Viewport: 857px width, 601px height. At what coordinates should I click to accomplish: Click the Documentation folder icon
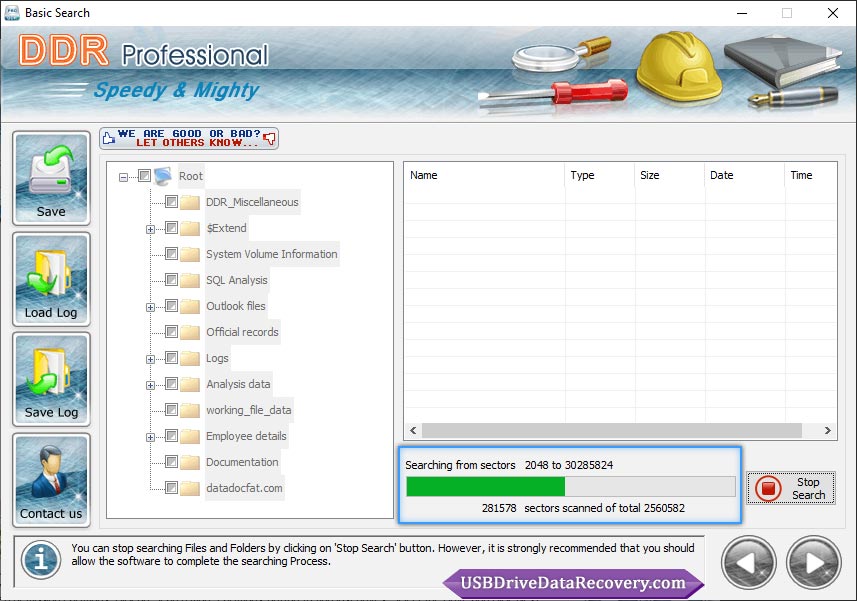tap(190, 462)
